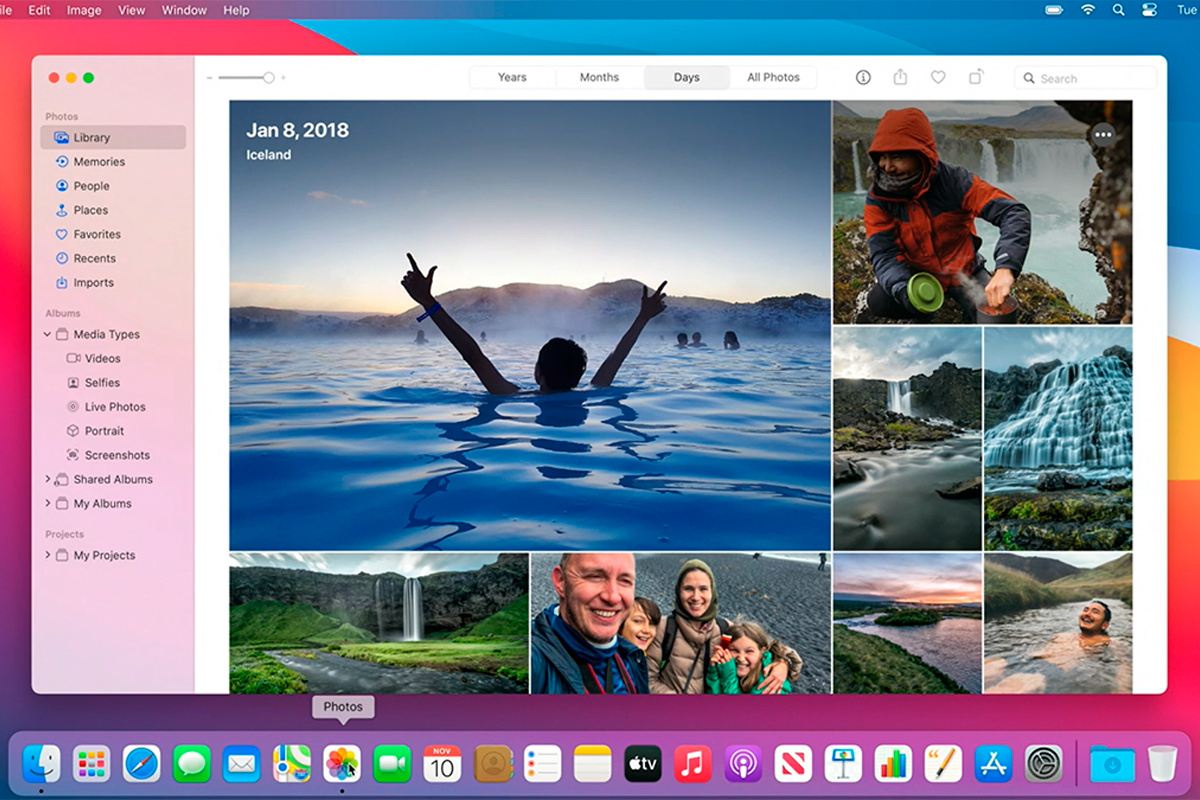Expand the My Projects group
The height and width of the screenshot is (800, 1200).
[x=47, y=555]
